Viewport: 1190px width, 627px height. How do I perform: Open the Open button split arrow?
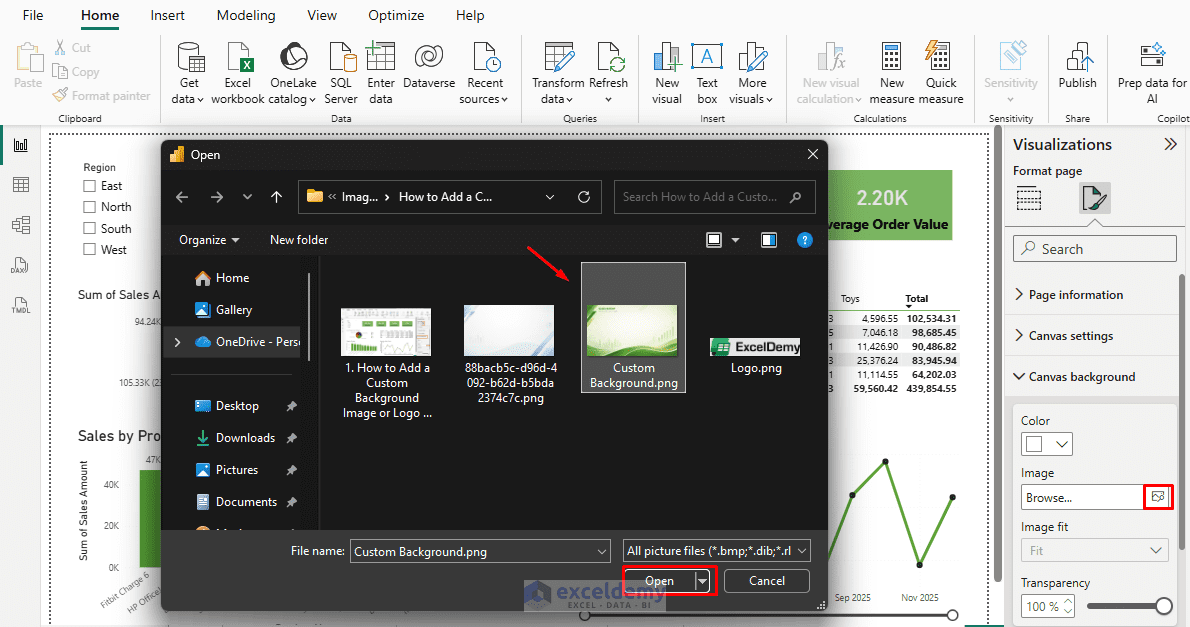coord(703,581)
